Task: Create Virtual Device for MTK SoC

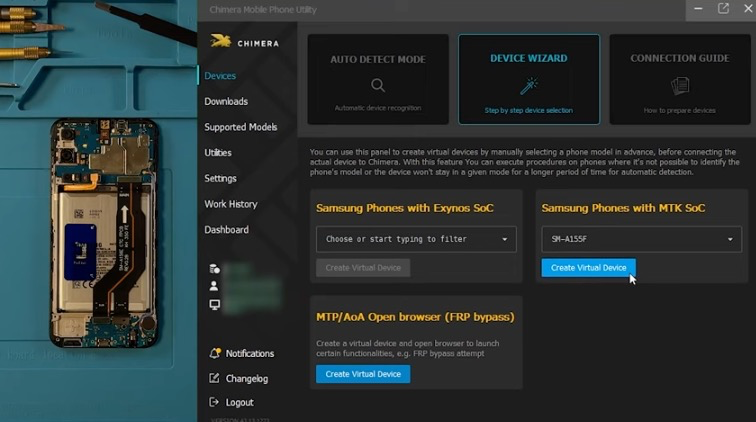Action: point(588,268)
